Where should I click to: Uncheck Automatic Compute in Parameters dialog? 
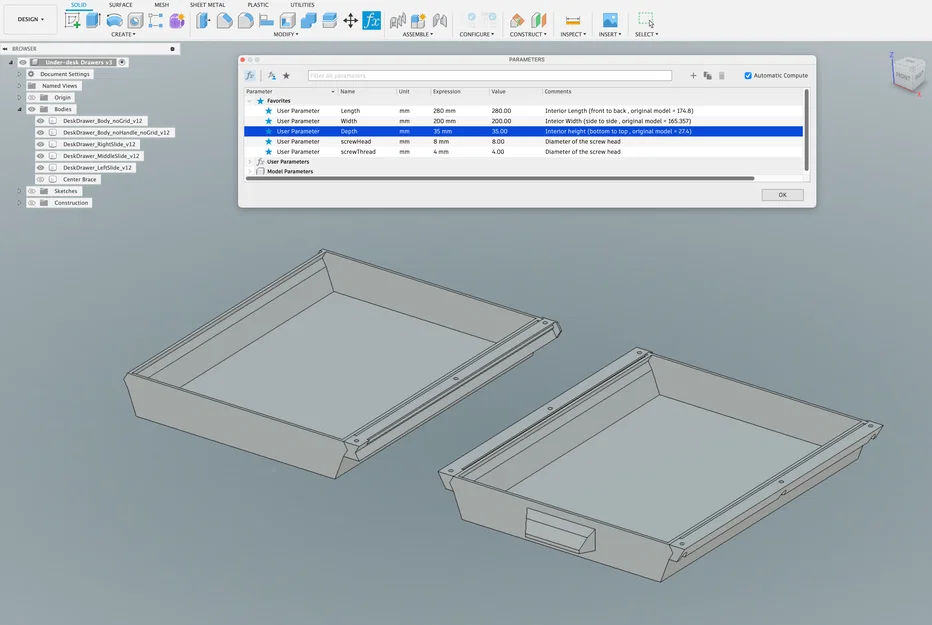[748, 75]
